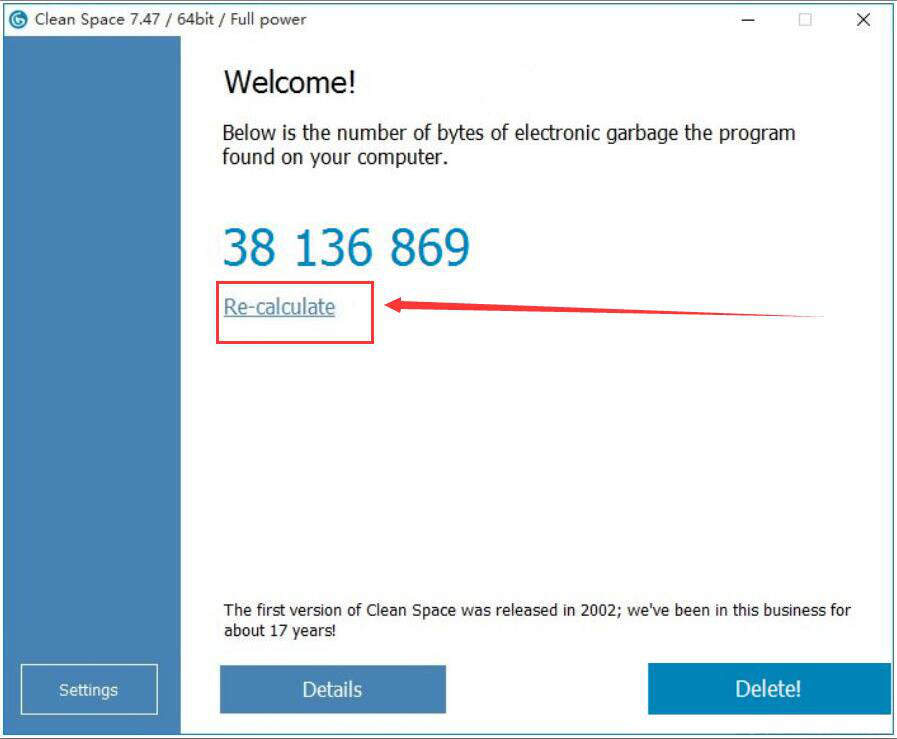Click the Welcome! heading
This screenshot has height=739, width=897.
[289, 82]
